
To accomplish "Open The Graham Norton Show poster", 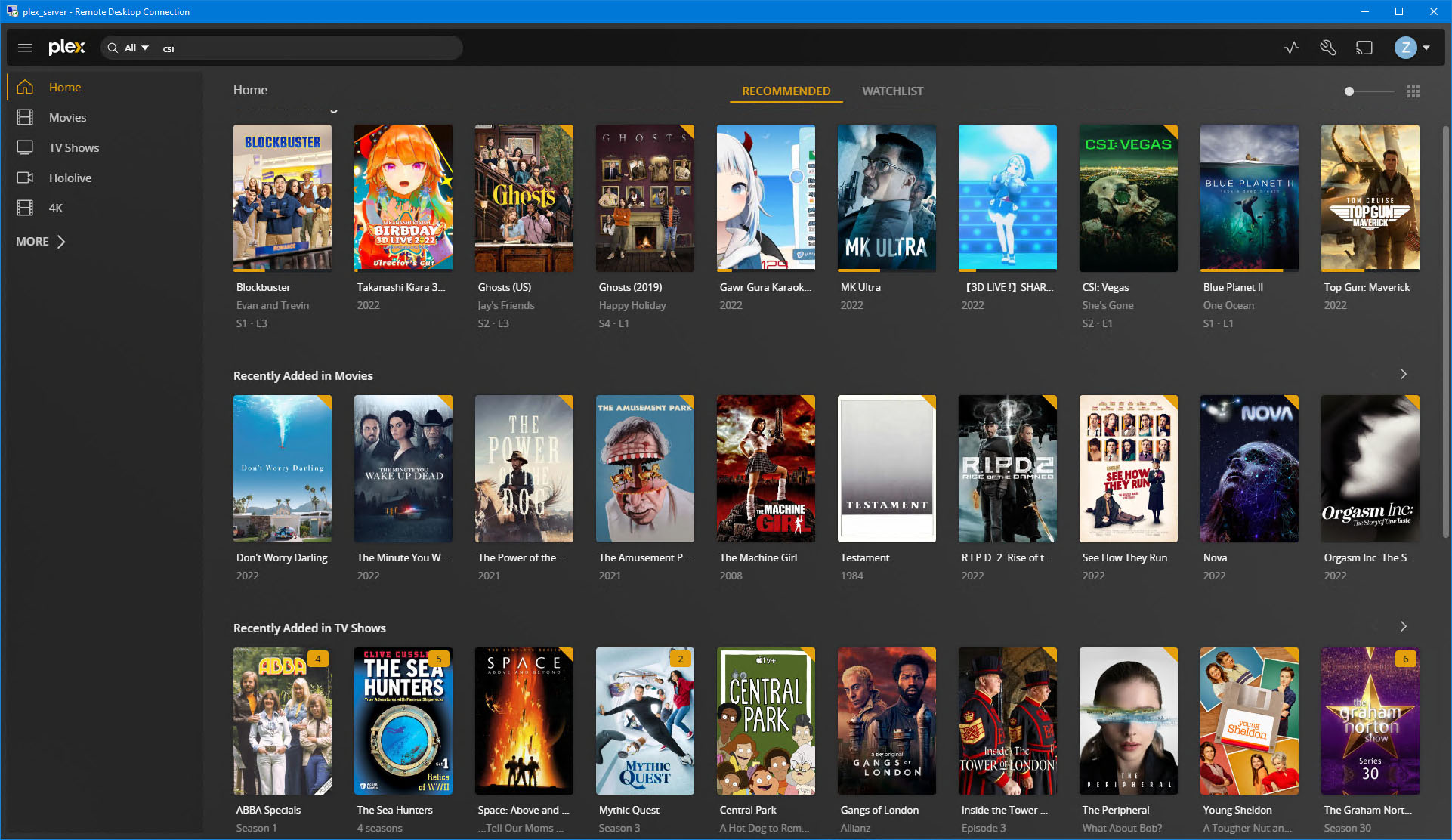I will click(1370, 721).
